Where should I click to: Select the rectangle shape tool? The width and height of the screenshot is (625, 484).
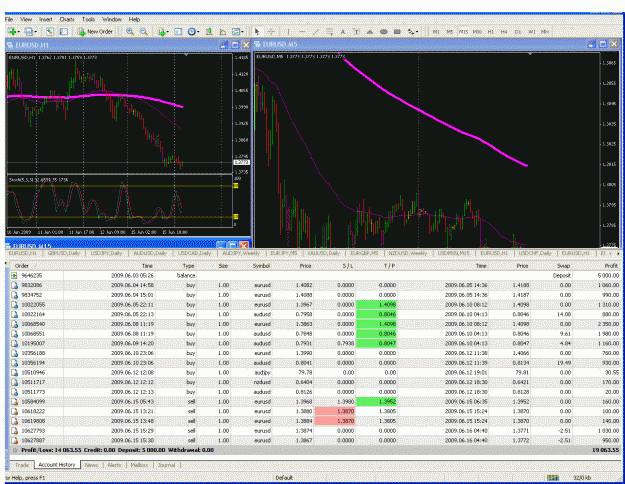397,32
